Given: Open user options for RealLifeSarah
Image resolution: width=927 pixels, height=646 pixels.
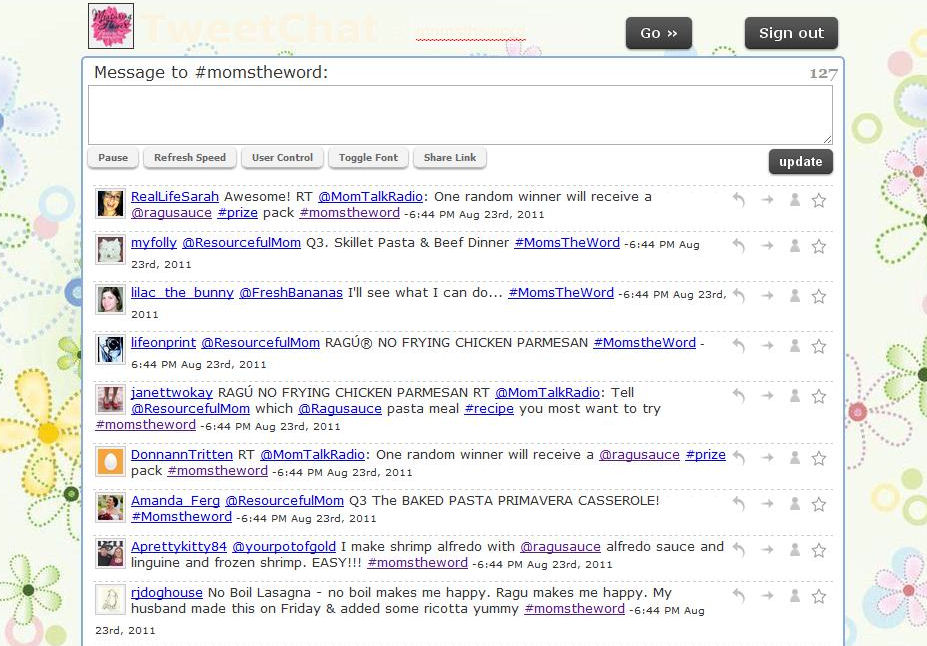Looking at the screenshot, I should pyautogui.click(x=795, y=200).
